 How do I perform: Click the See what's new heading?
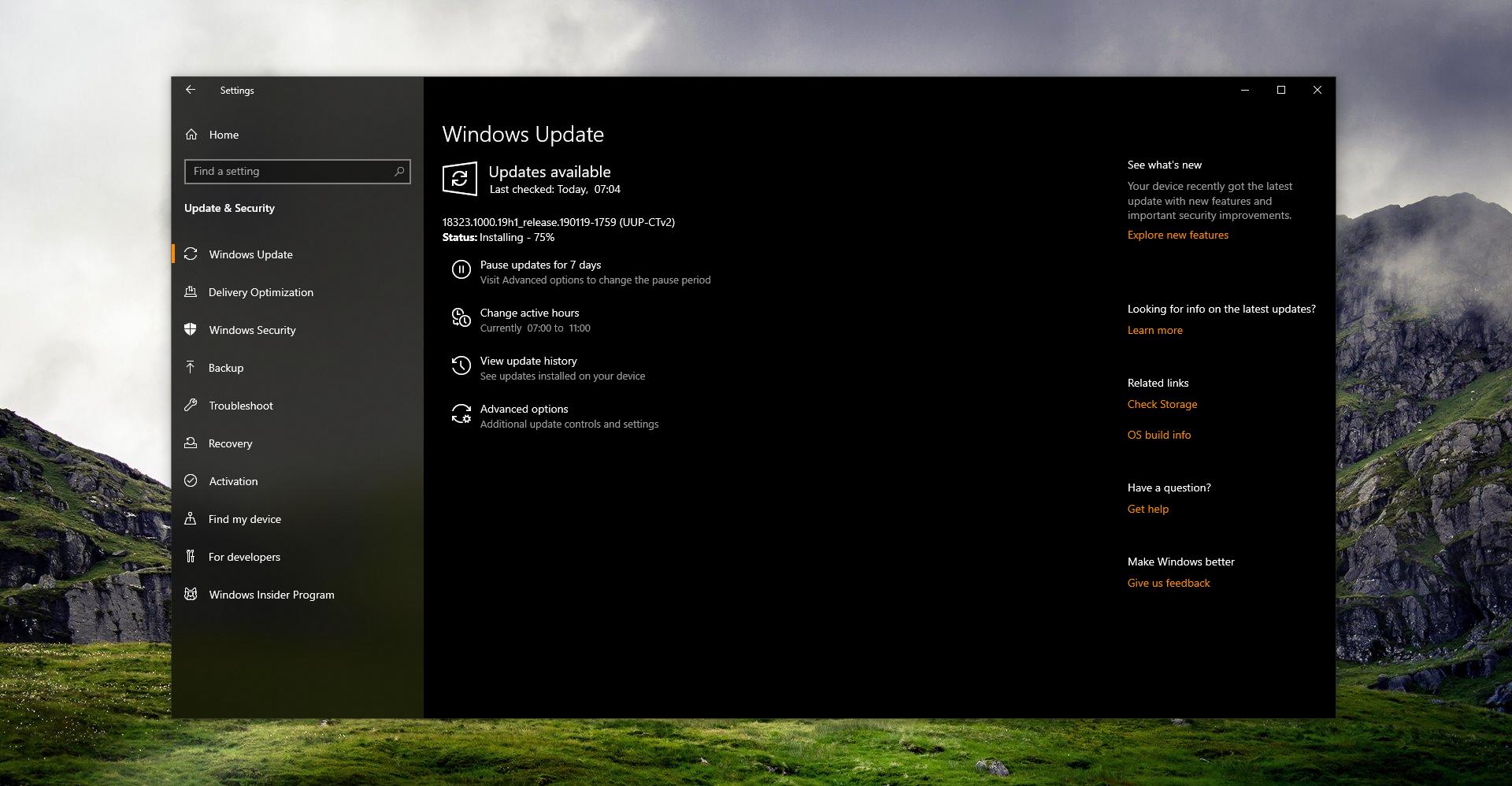[1164, 165]
